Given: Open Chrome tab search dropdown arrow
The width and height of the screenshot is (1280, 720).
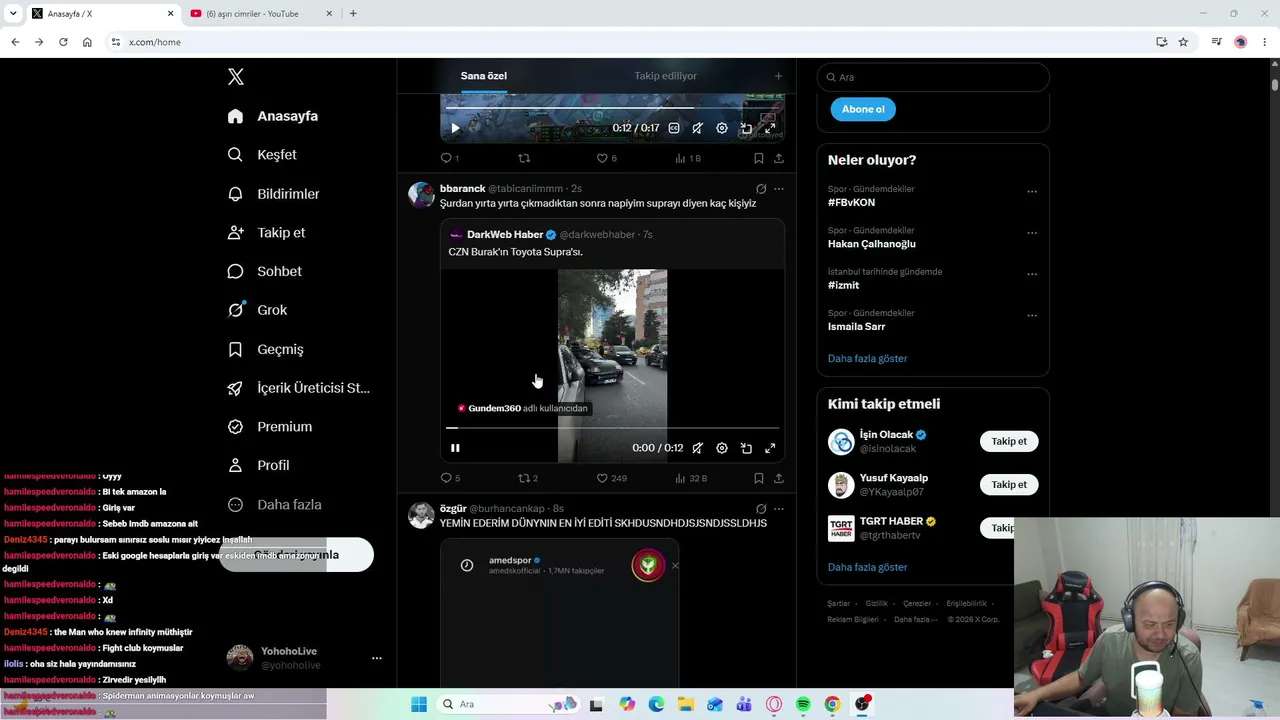Looking at the screenshot, I should pos(13,13).
